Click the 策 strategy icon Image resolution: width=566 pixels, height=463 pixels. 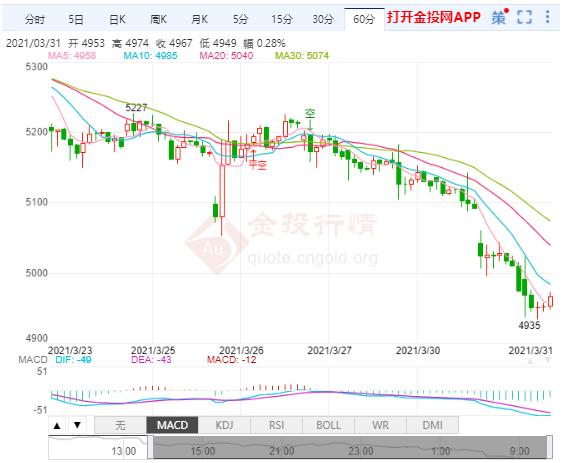[499, 17]
